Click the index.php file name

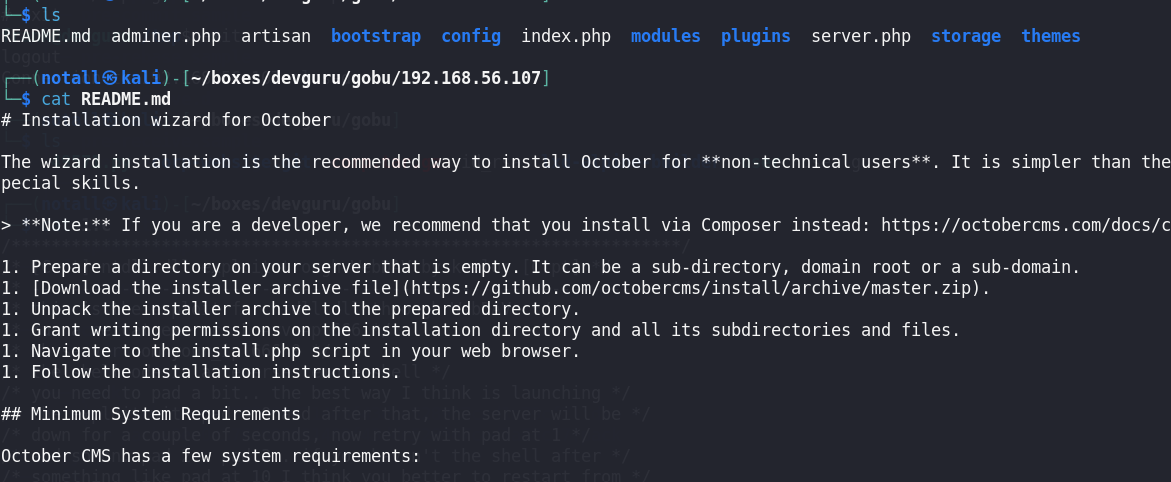(565, 36)
